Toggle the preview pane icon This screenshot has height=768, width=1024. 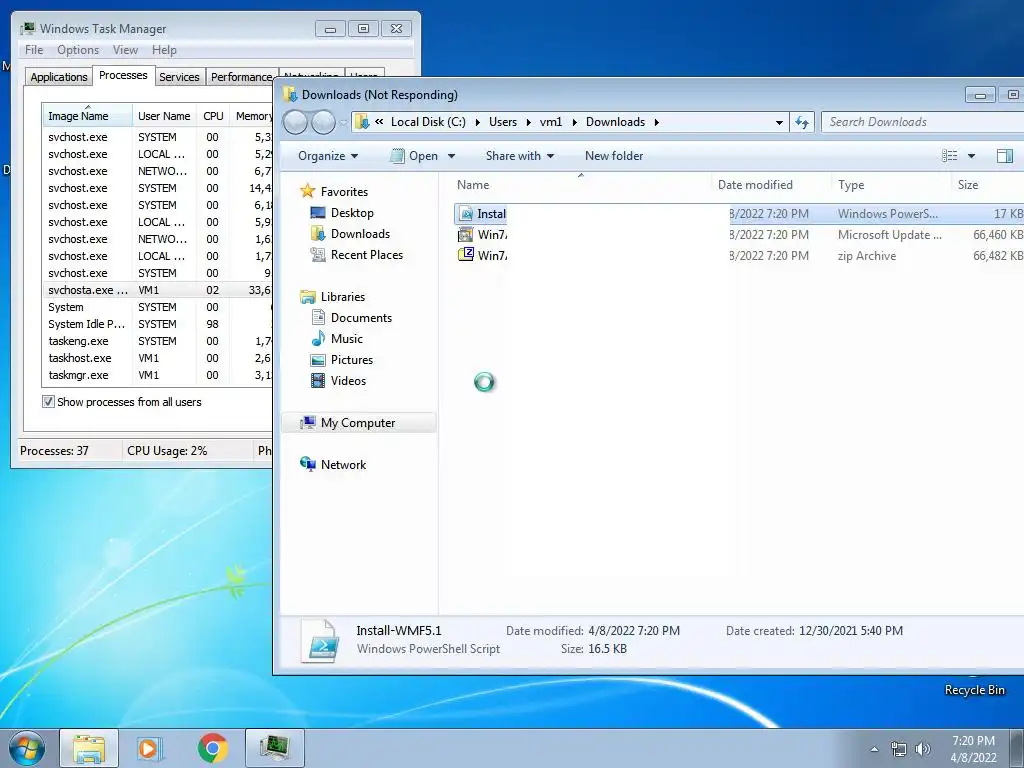point(1004,155)
